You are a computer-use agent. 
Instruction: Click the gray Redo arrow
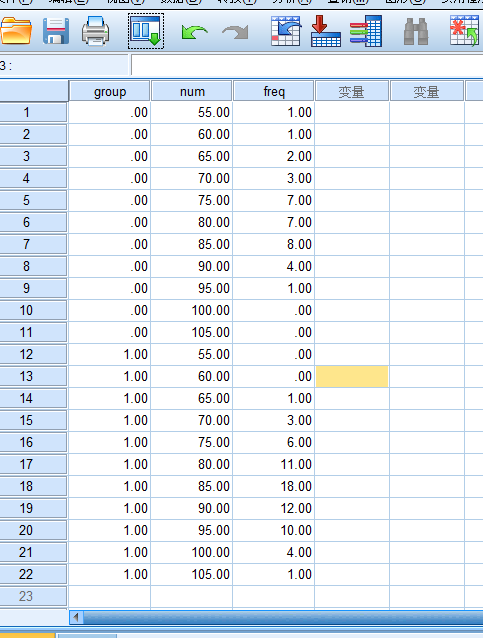coord(235,32)
